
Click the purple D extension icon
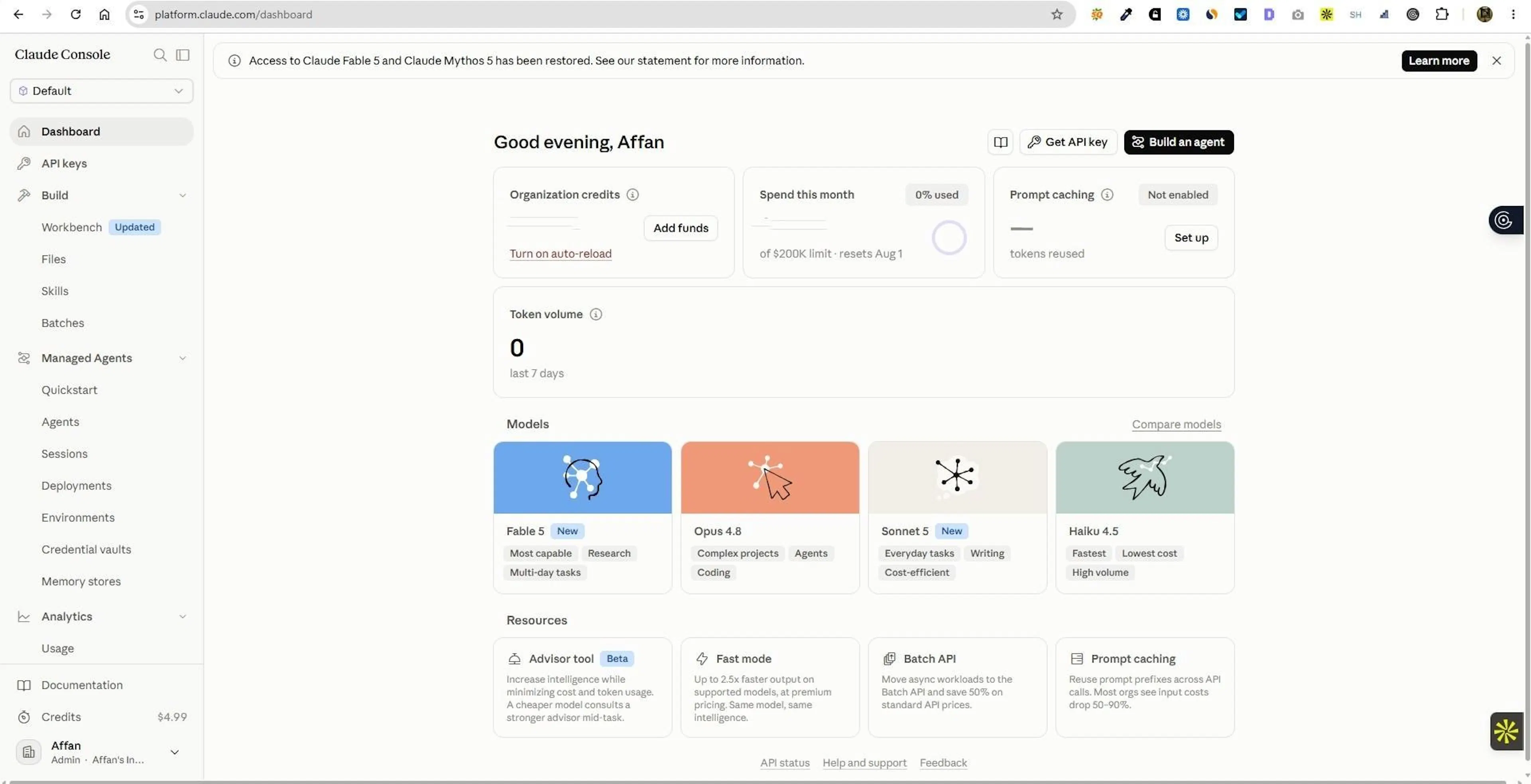pyautogui.click(x=1269, y=14)
